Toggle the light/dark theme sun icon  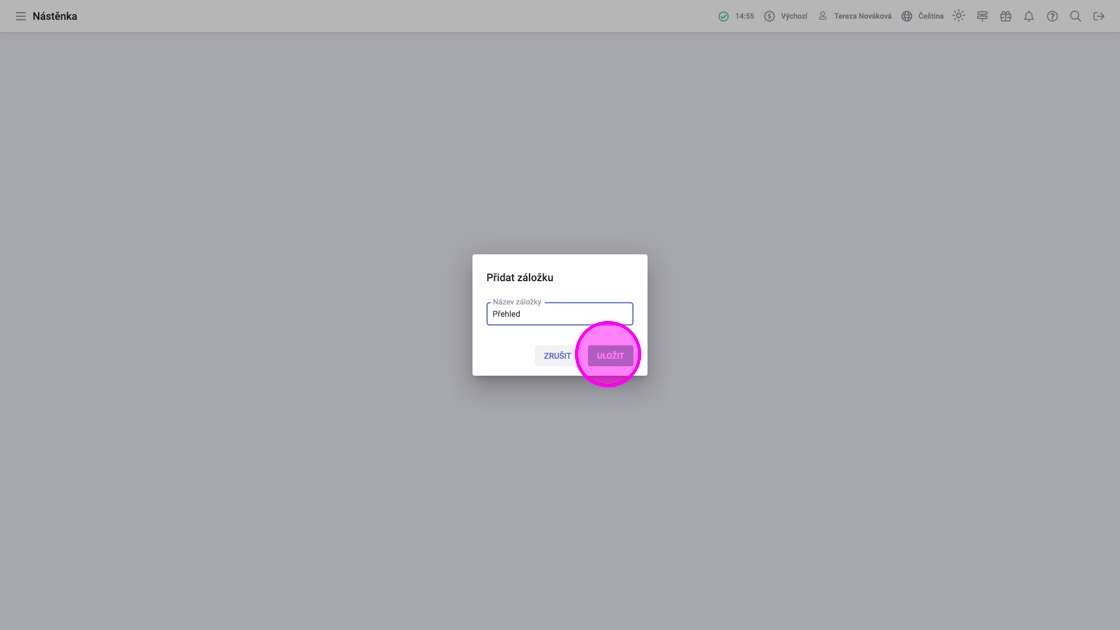click(x=959, y=16)
